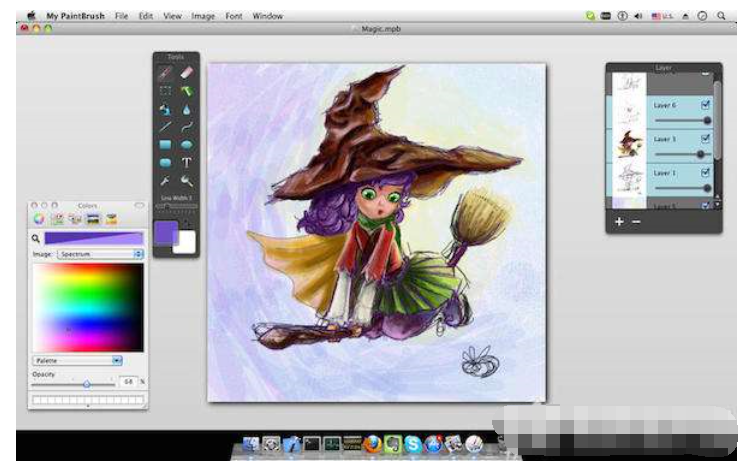
Task: Pick a color from the spectrum image
Action: coord(88,308)
